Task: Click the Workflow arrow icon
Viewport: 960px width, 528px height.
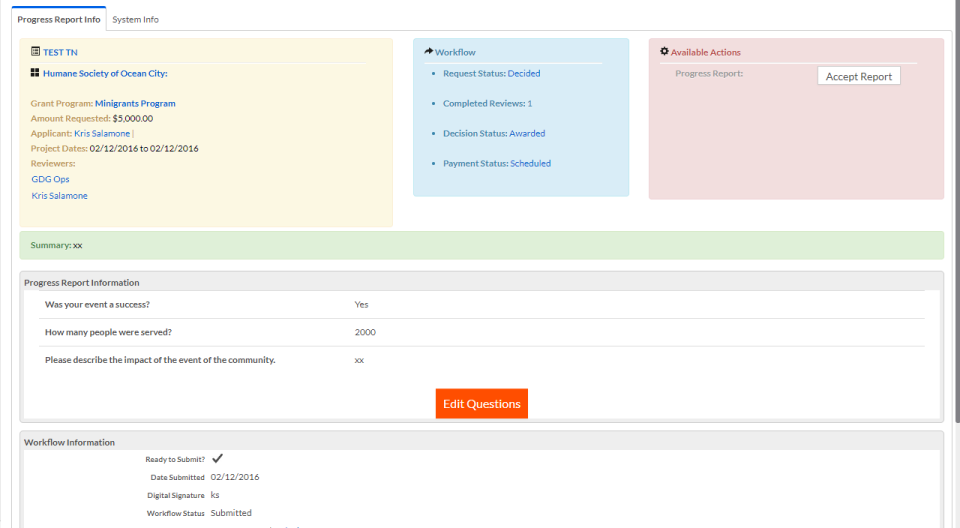Action: pos(429,51)
